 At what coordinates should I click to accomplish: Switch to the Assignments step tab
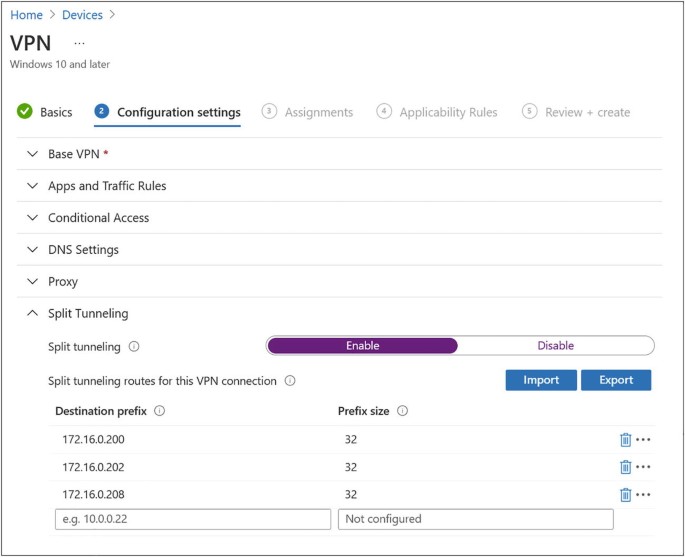click(x=318, y=112)
